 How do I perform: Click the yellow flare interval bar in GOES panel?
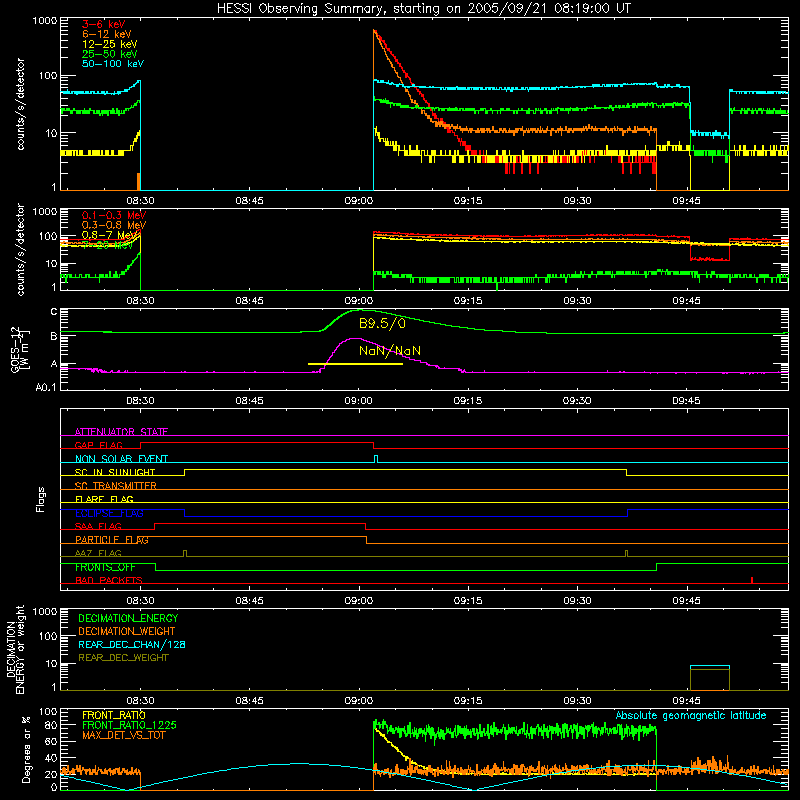(355, 364)
